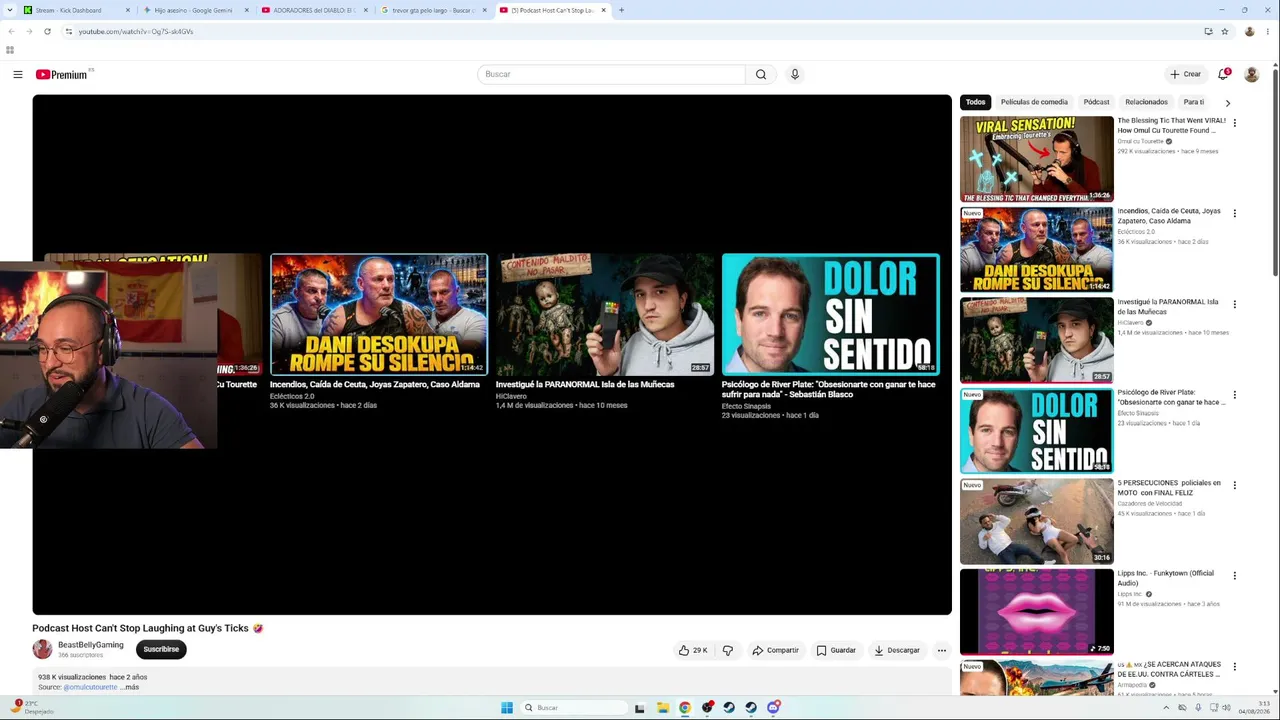This screenshot has height=720, width=1280.
Task: Open File Explorer from the taskbar
Action: [662, 708]
